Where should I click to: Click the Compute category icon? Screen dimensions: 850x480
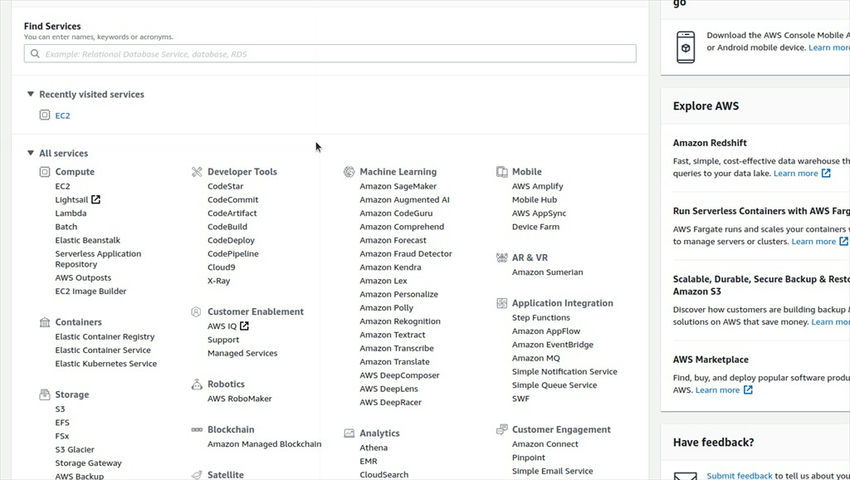[45, 172]
